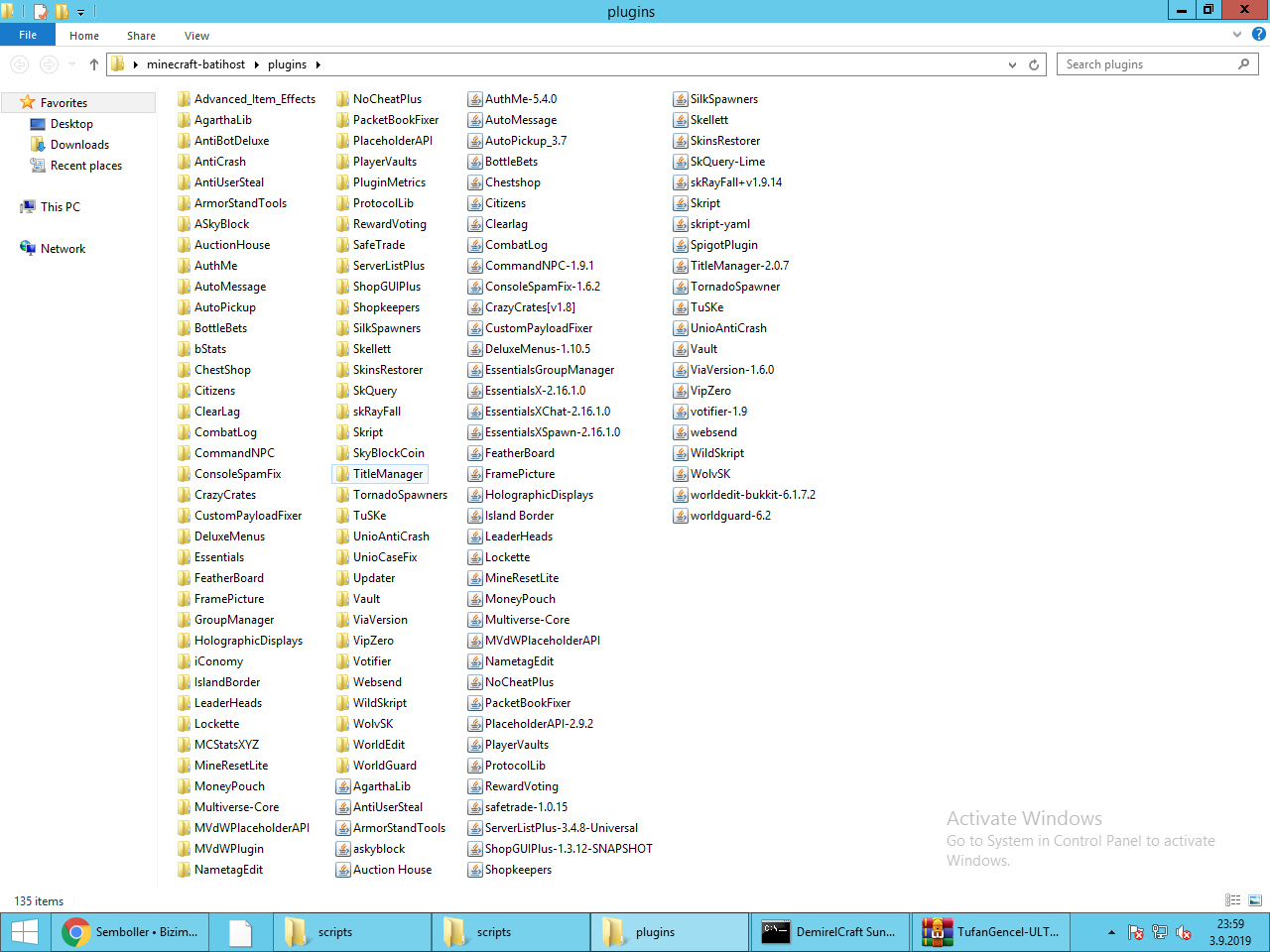Screen dimensions: 1270x952
Task: Expand the chevron after minecraft-batihost in address bar
Action: (256, 64)
